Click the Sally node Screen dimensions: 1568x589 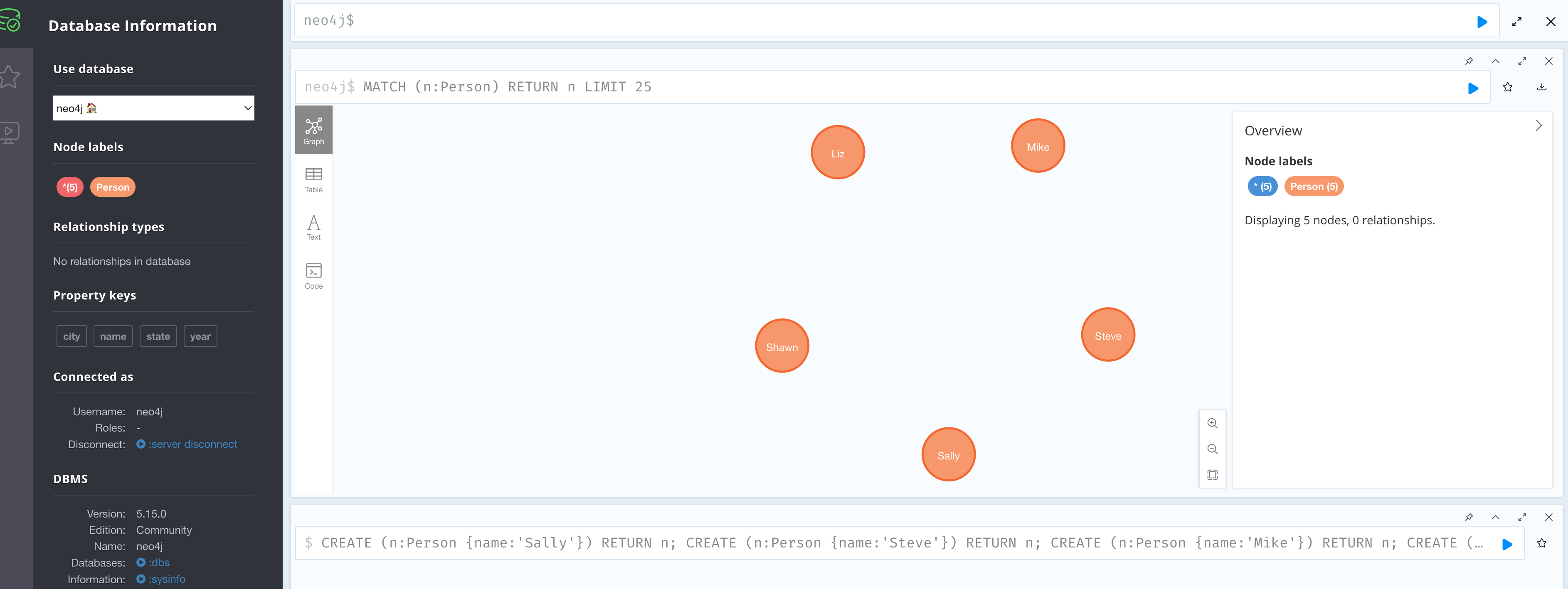click(948, 455)
